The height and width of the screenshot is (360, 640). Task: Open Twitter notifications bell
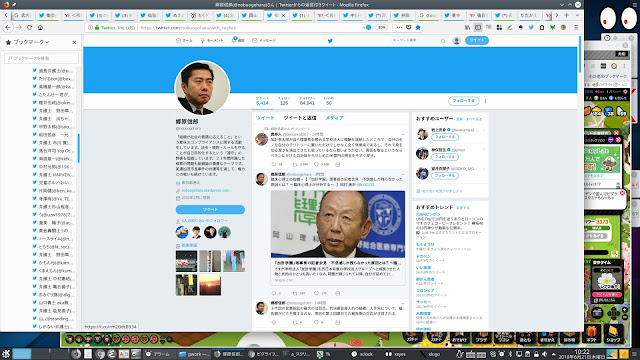pyautogui.click(x=238, y=40)
